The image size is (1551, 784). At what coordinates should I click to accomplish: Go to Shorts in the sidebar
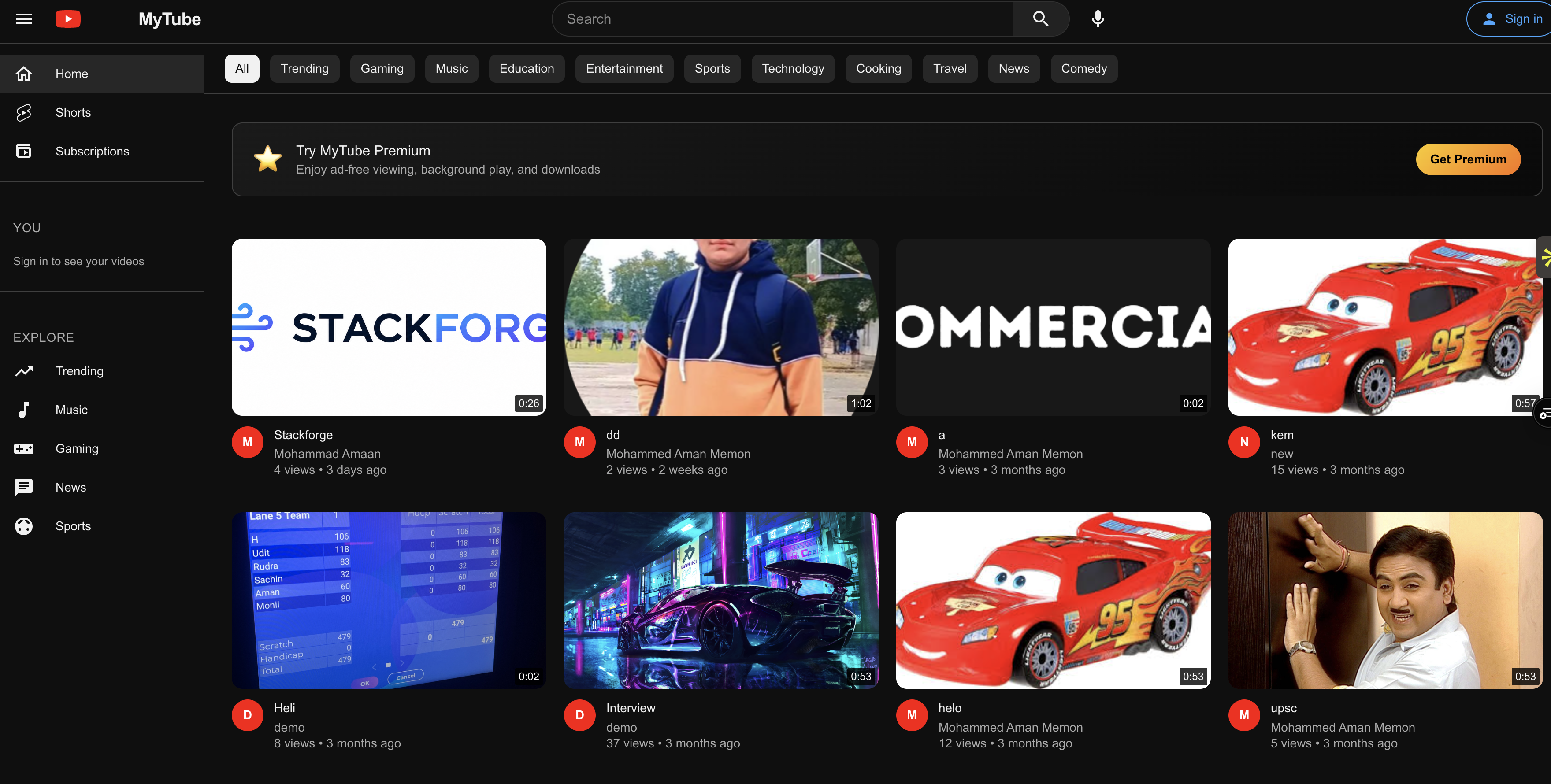tap(102, 112)
